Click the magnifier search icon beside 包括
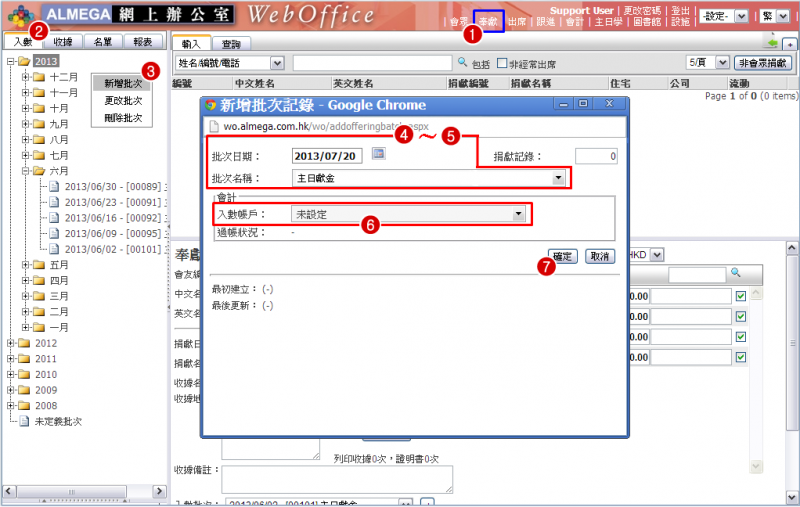The height and width of the screenshot is (507, 800). [x=462, y=62]
